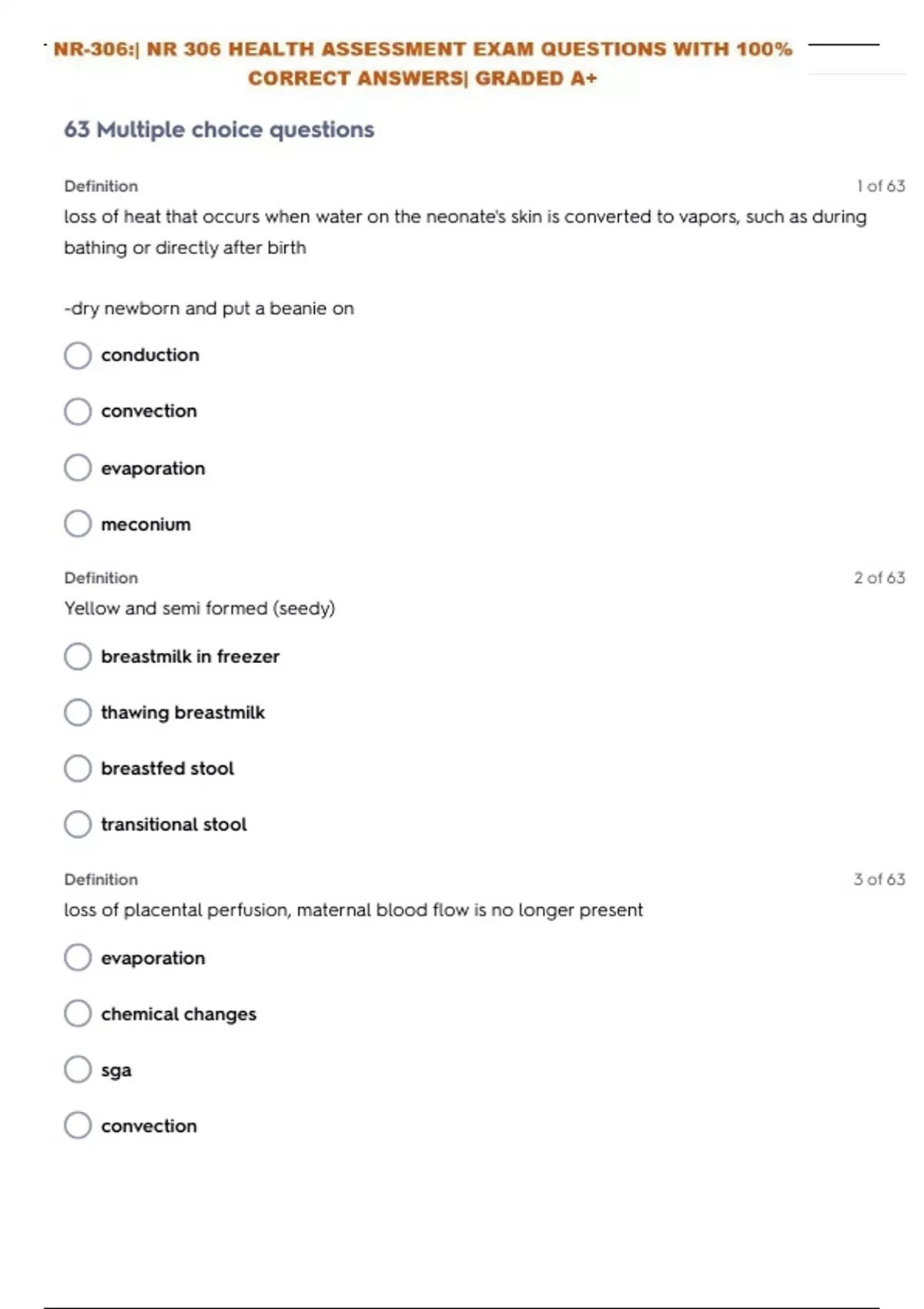Pick the 'sga' radio button
924x1309 pixels.
(78, 1070)
